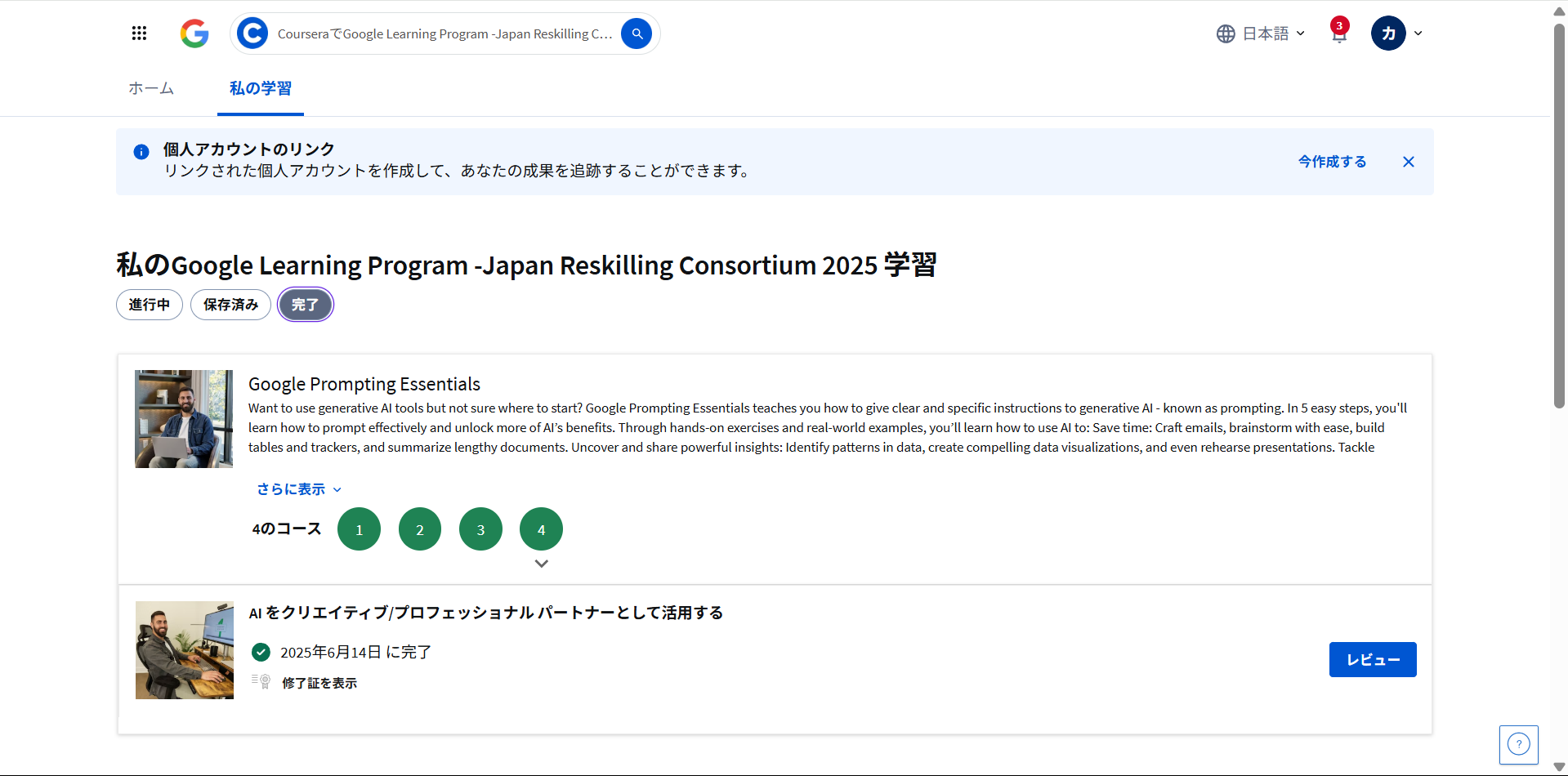Click the 個人アカウントのリンク heading
The image size is (1568, 776).
point(249,149)
